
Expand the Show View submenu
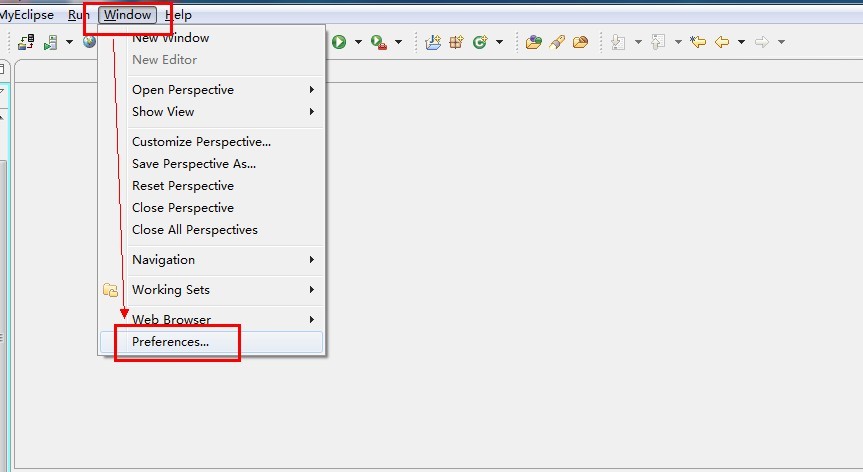(x=212, y=112)
